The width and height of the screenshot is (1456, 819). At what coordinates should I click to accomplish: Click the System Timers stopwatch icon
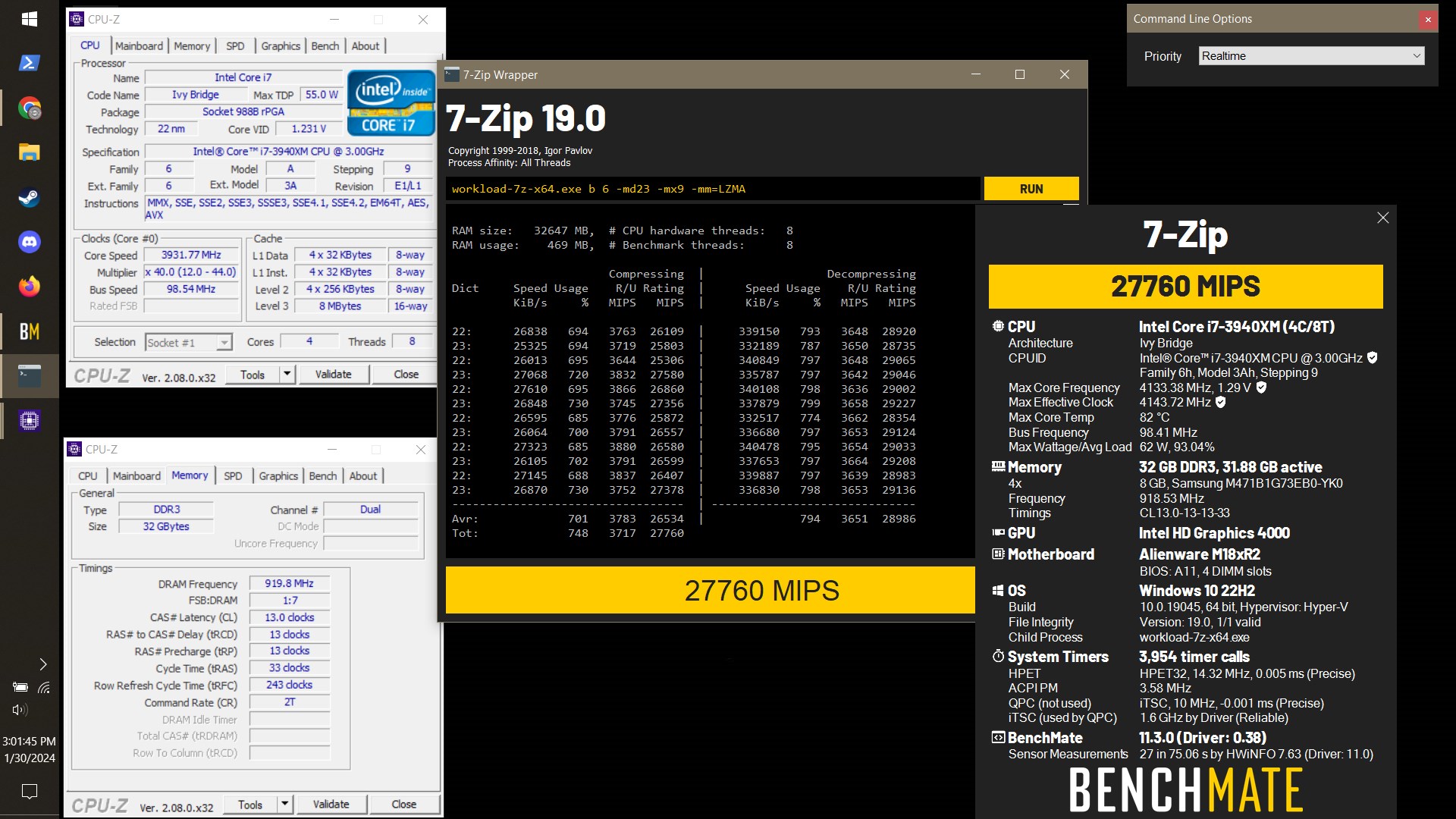tap(998, 656)
